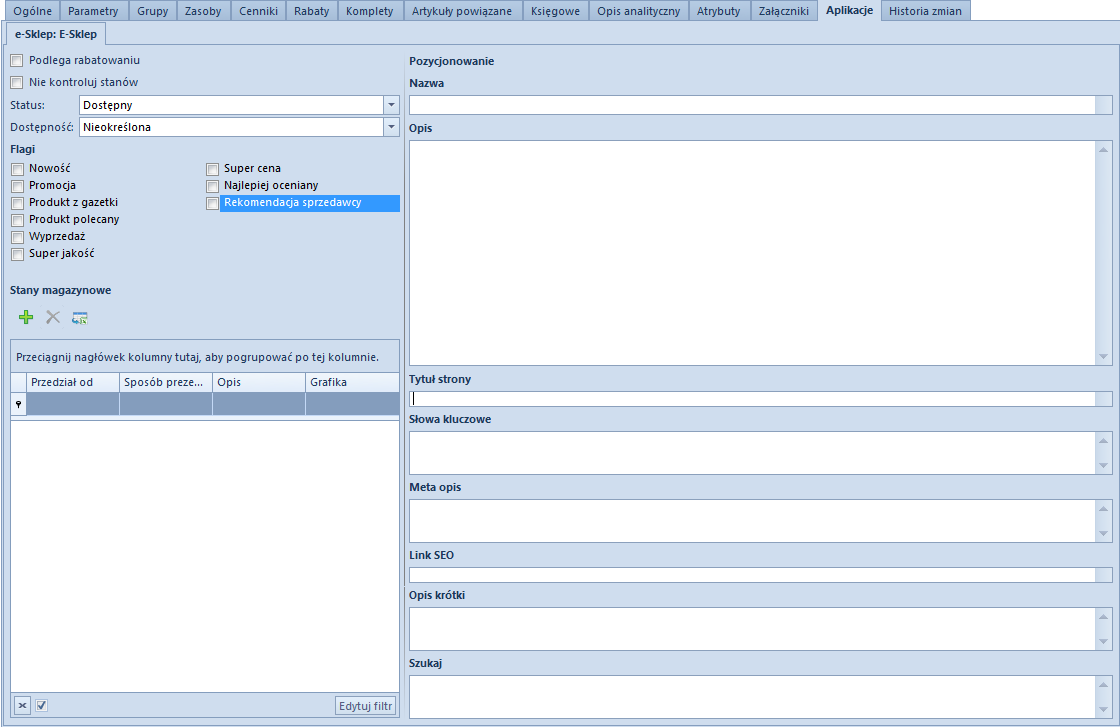Focus the Link SEO field

[752, 575]
